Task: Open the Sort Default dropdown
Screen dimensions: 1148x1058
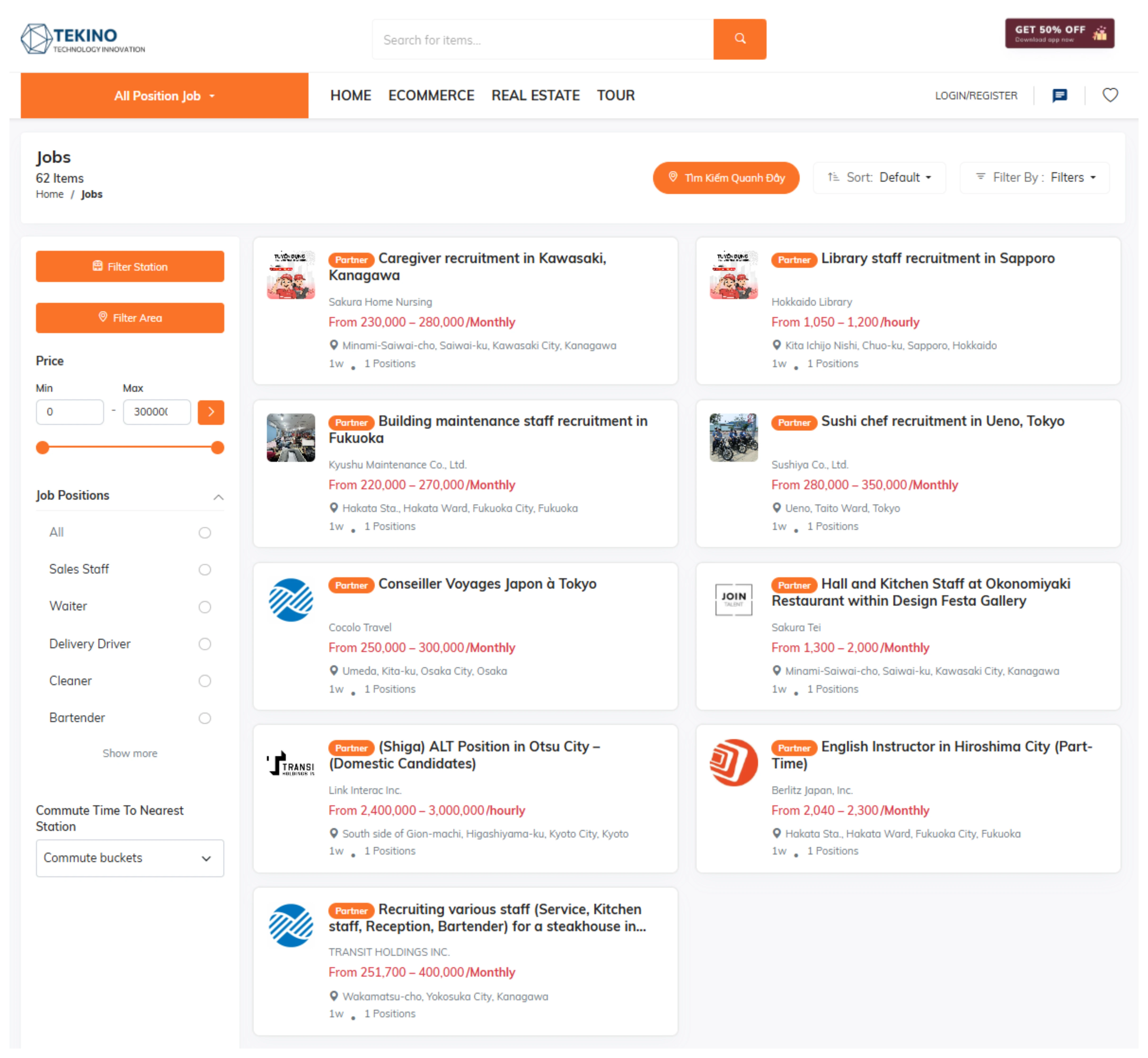Action: [x=879, y=177]
